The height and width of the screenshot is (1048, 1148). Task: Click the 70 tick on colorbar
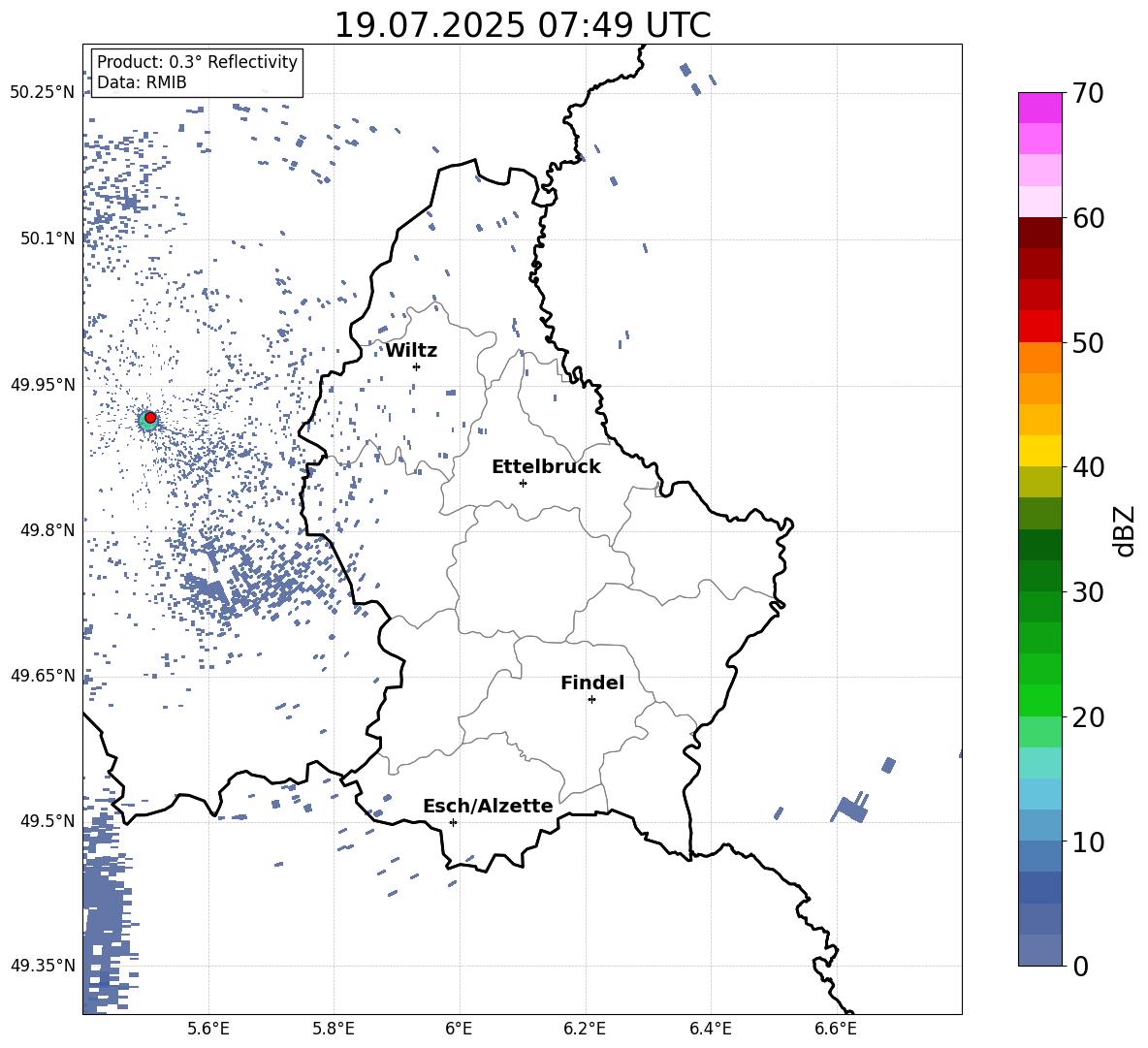pyautogui.click(x=1087, y=93)
